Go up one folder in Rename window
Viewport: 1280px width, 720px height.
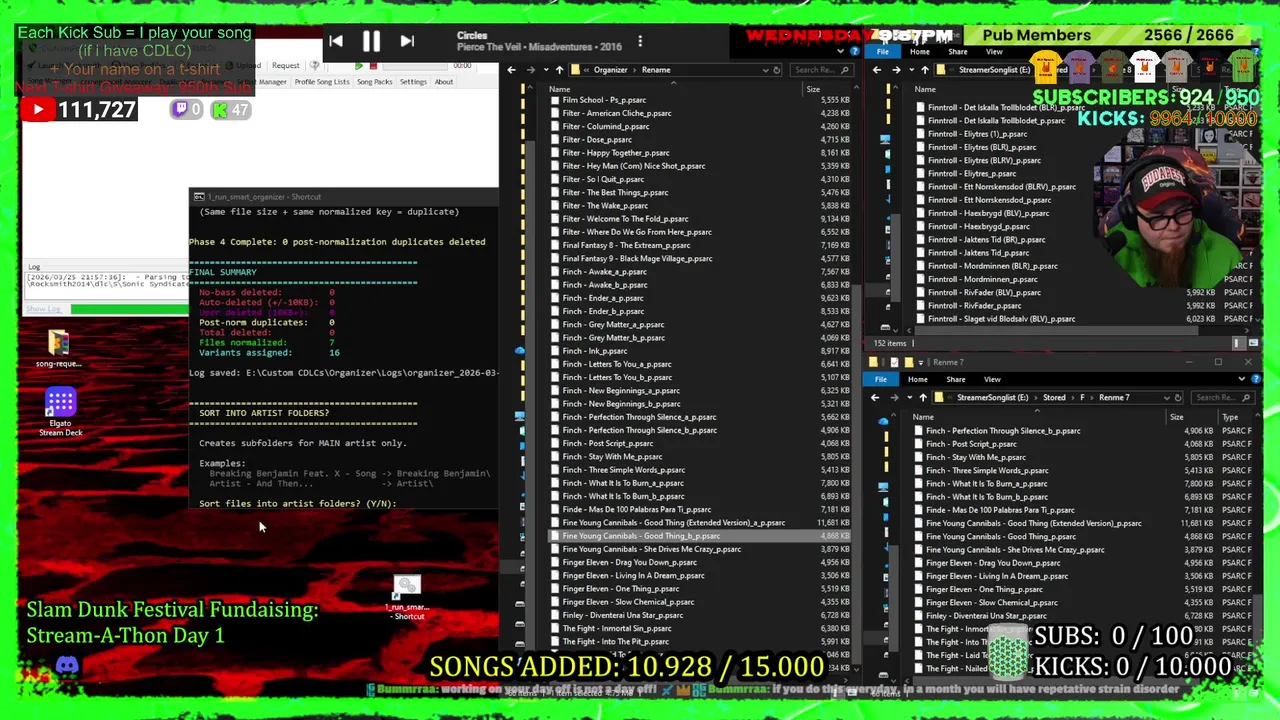click(559, 70)
